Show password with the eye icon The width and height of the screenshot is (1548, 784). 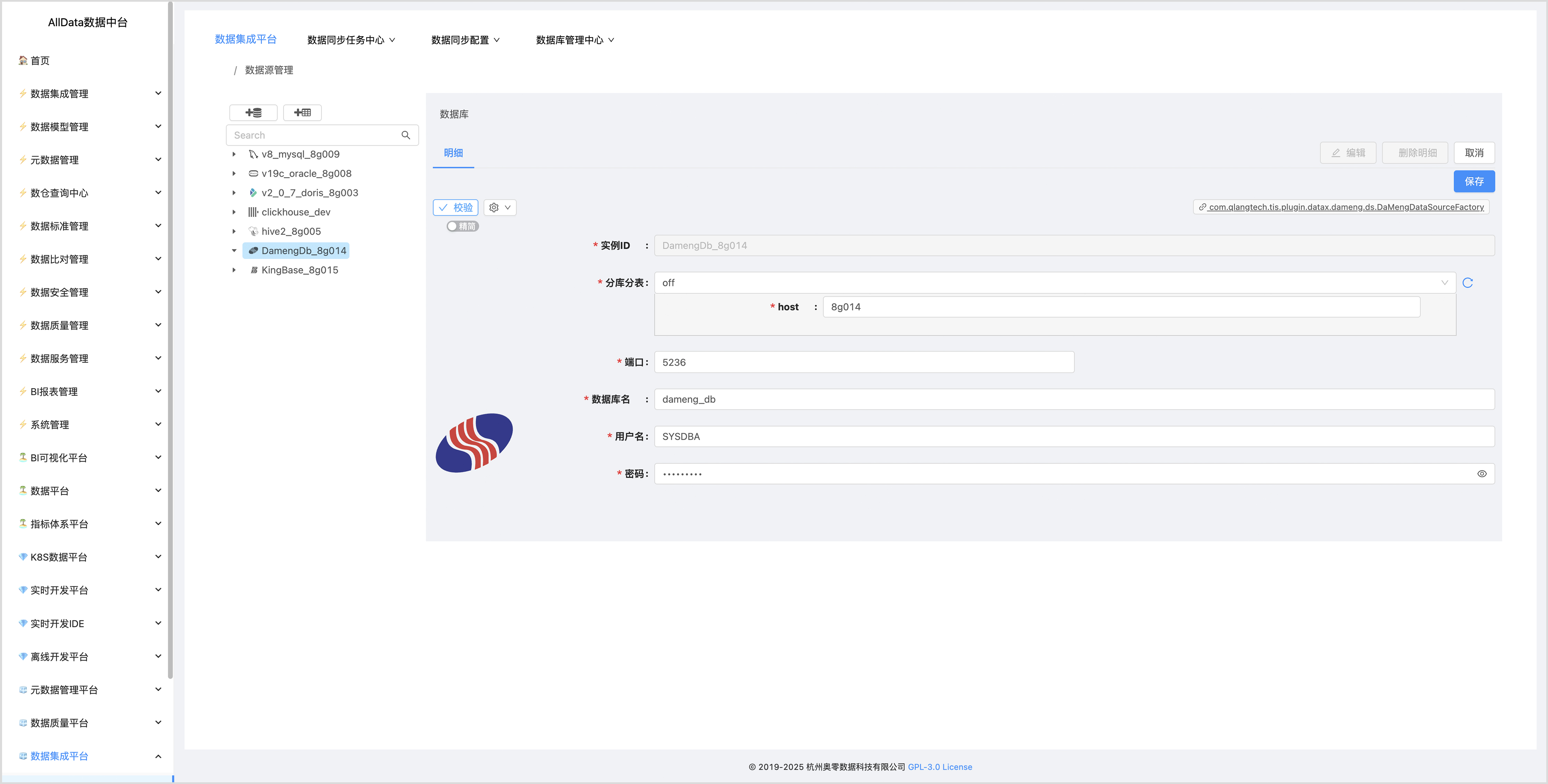1481,474
